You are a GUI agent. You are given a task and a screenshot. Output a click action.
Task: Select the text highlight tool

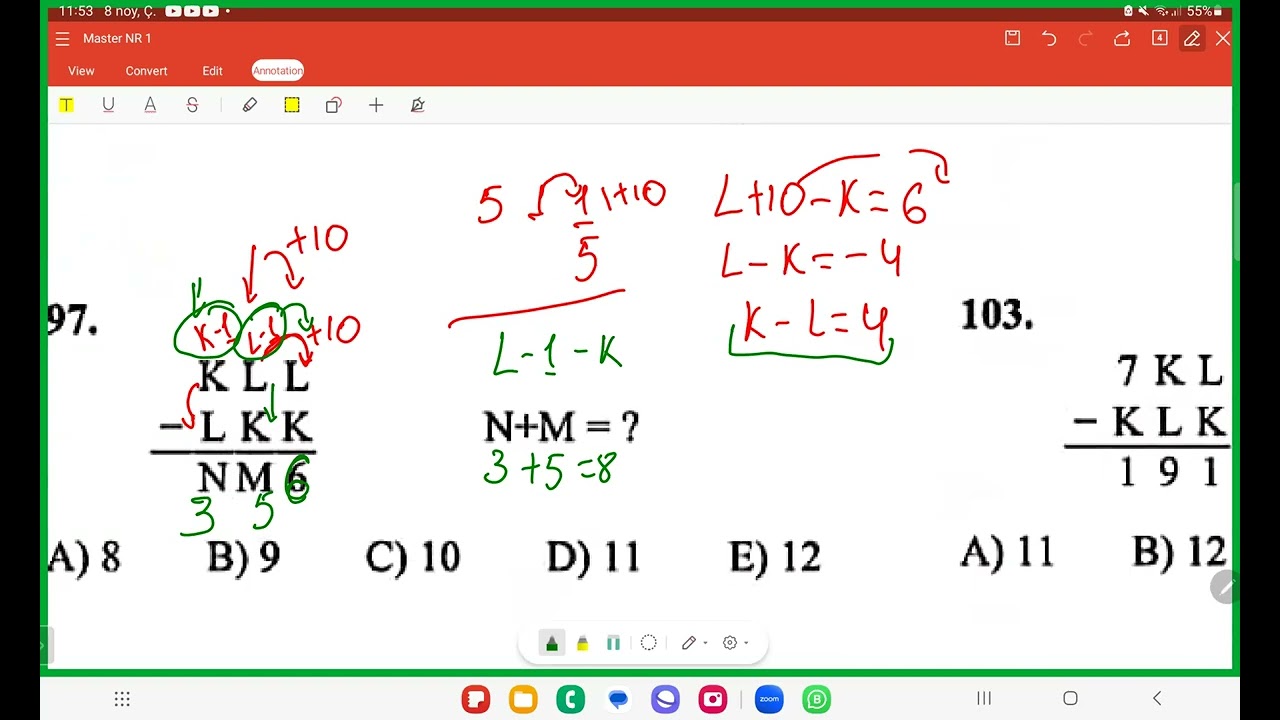tap(66, 105)
